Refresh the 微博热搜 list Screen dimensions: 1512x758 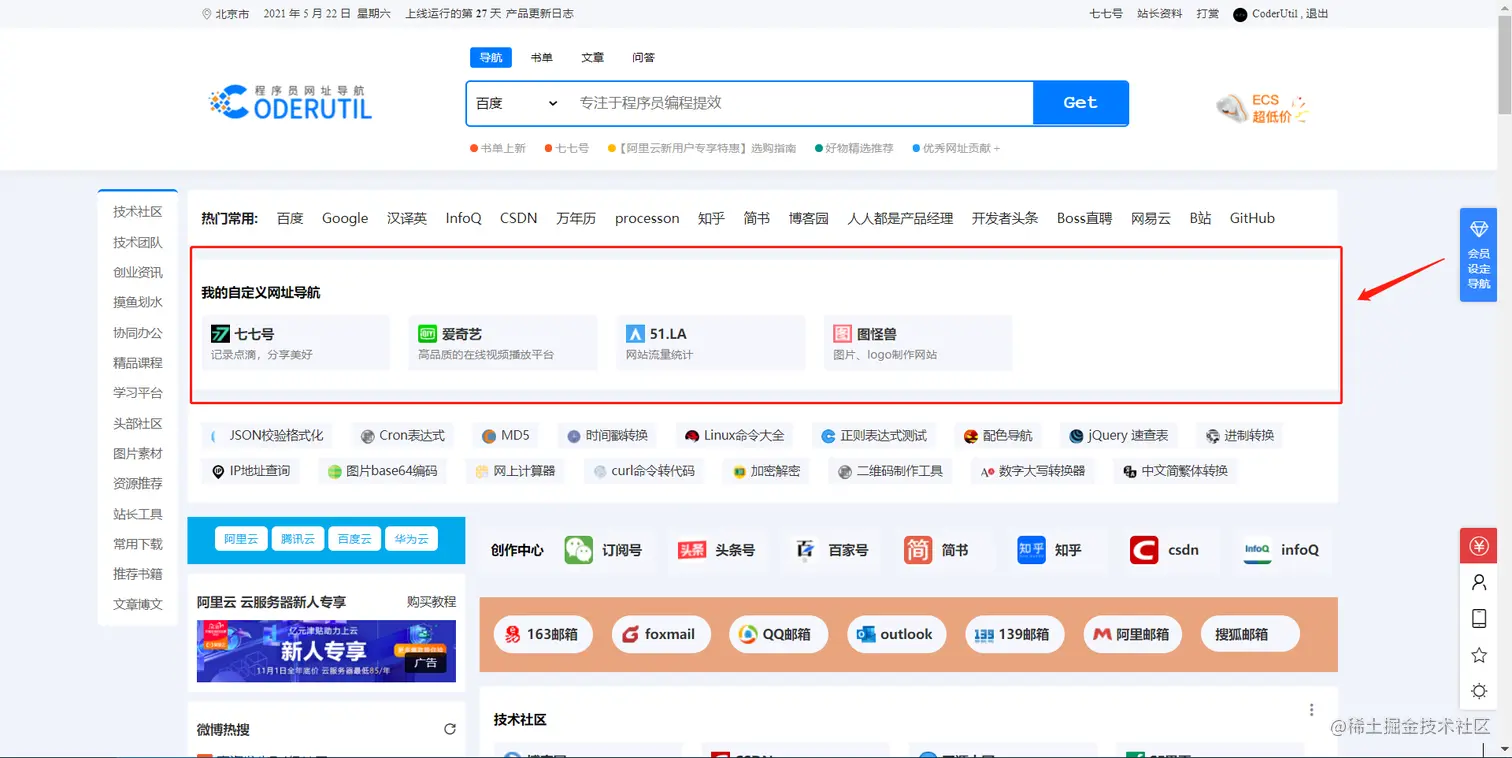[x=450, y=729]
